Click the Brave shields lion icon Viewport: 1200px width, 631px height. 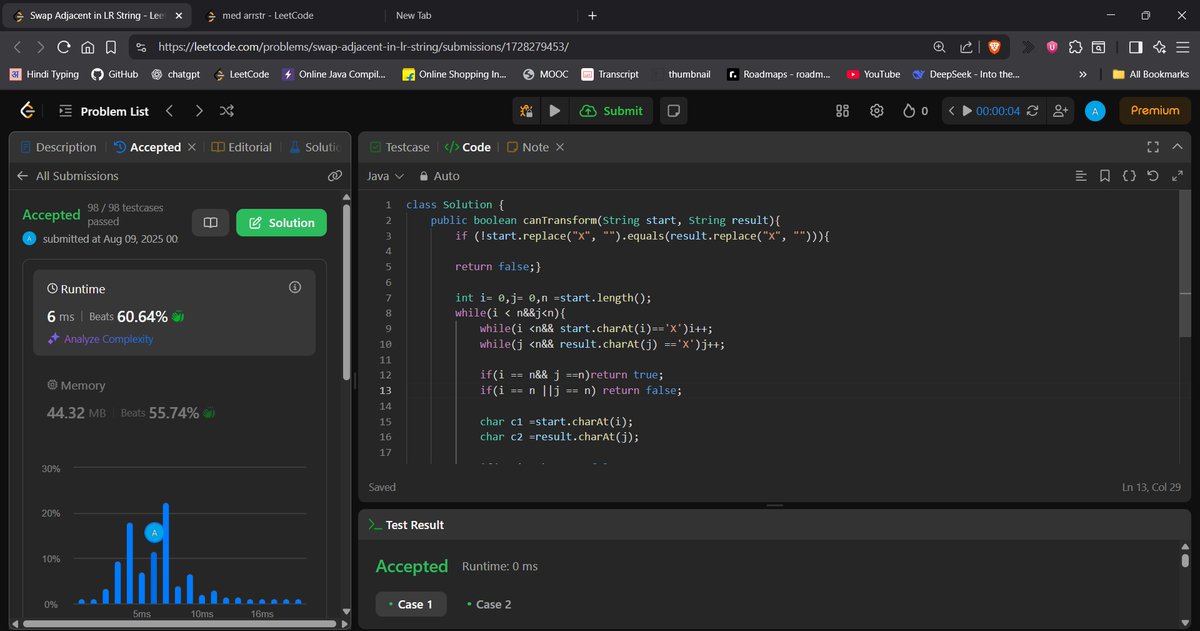[x=995, y=47]
